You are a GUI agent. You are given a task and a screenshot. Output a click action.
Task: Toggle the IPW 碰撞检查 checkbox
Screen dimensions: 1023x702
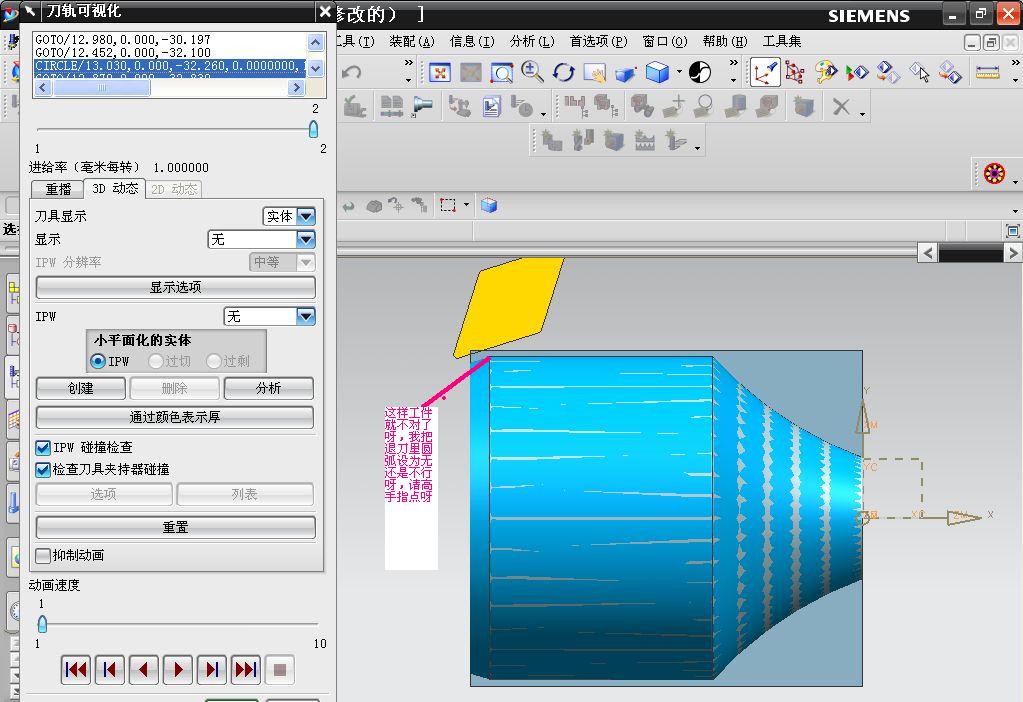(x=43, y=448)
